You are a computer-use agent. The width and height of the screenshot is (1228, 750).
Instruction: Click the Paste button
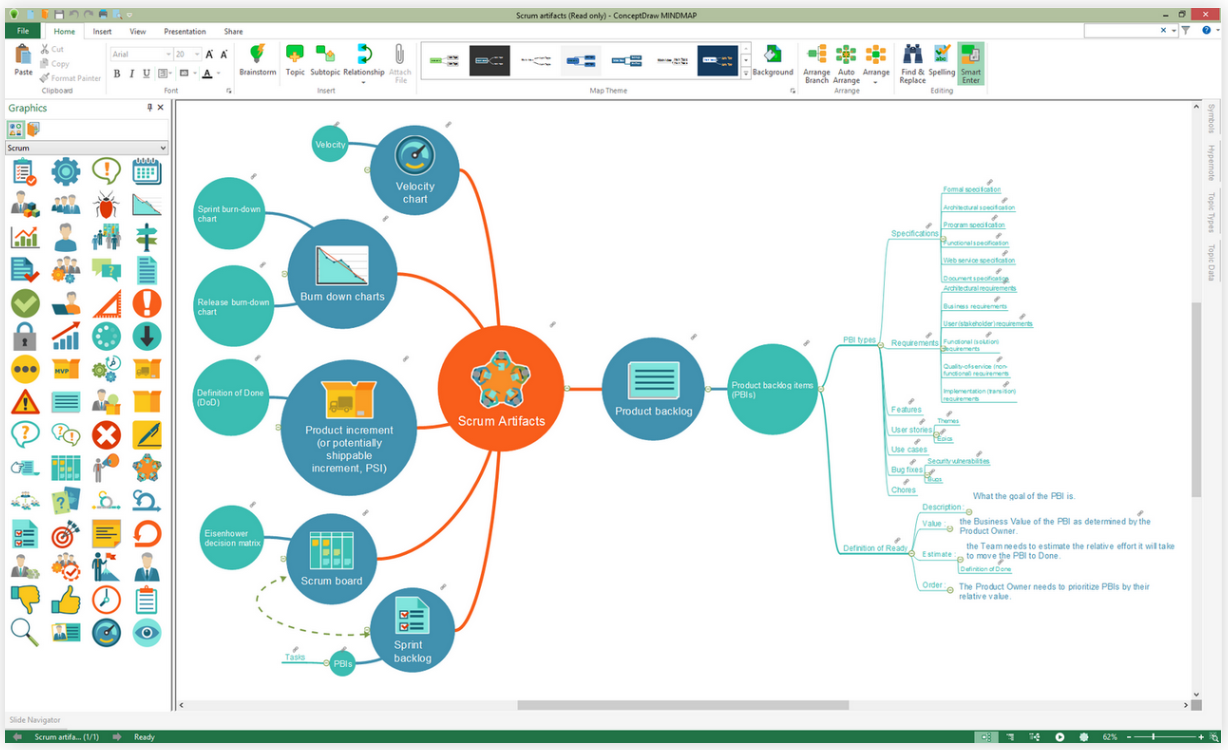pos(23,60)
